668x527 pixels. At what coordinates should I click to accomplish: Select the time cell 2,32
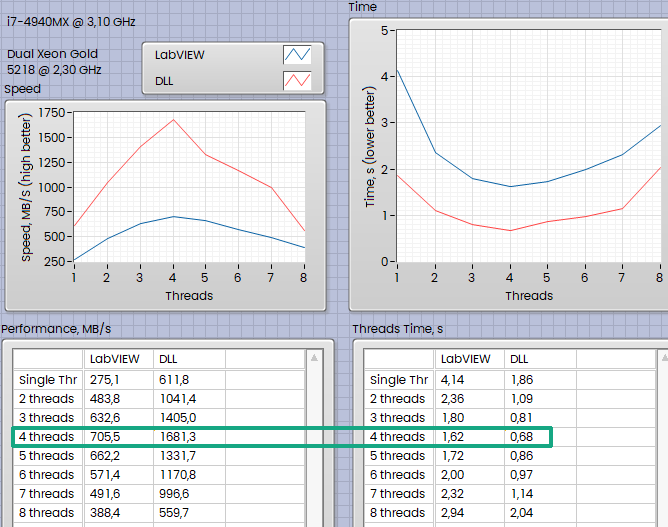point(469,494)
